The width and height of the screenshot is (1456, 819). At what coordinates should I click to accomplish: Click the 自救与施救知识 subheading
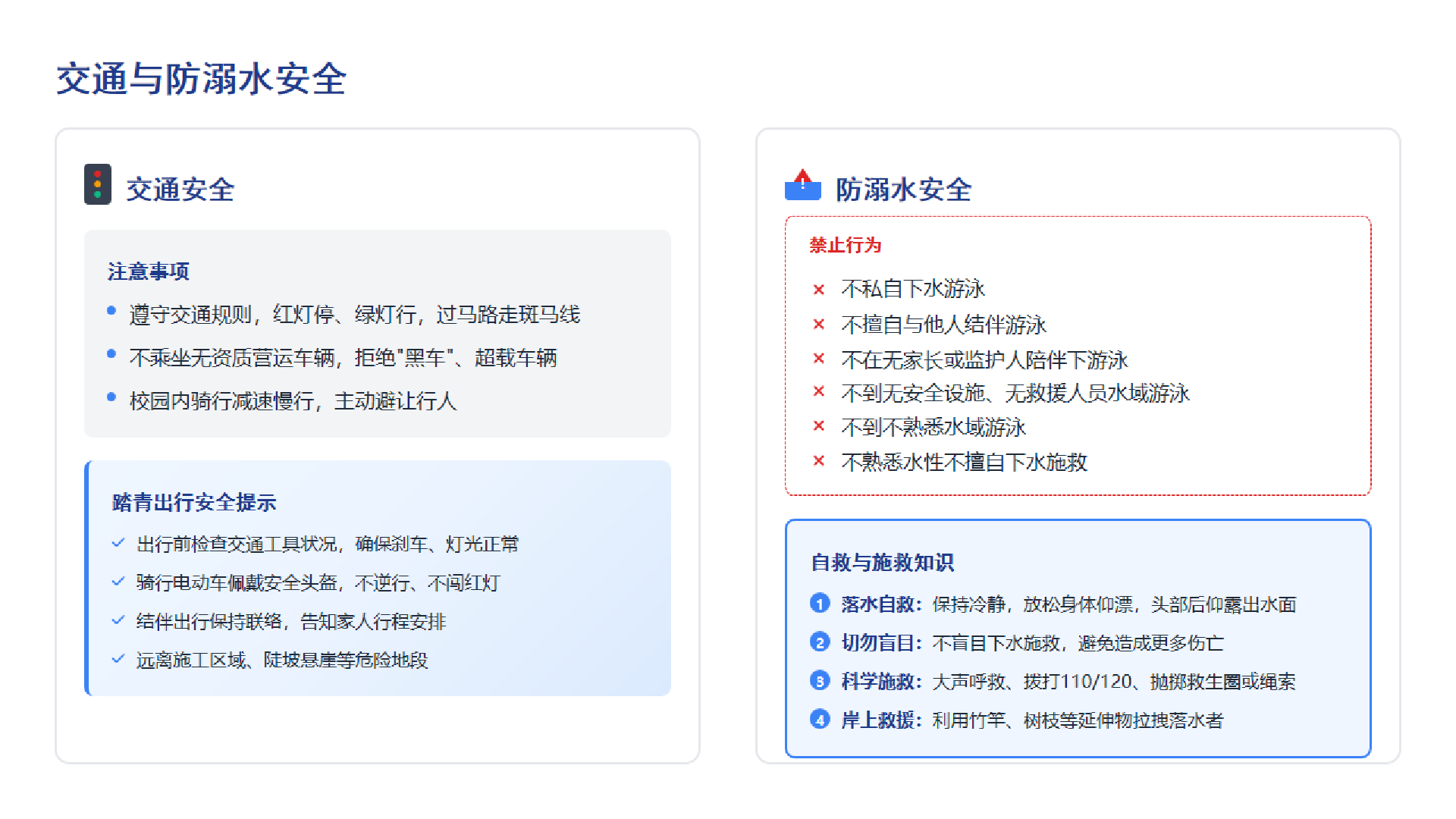(883, 562)
